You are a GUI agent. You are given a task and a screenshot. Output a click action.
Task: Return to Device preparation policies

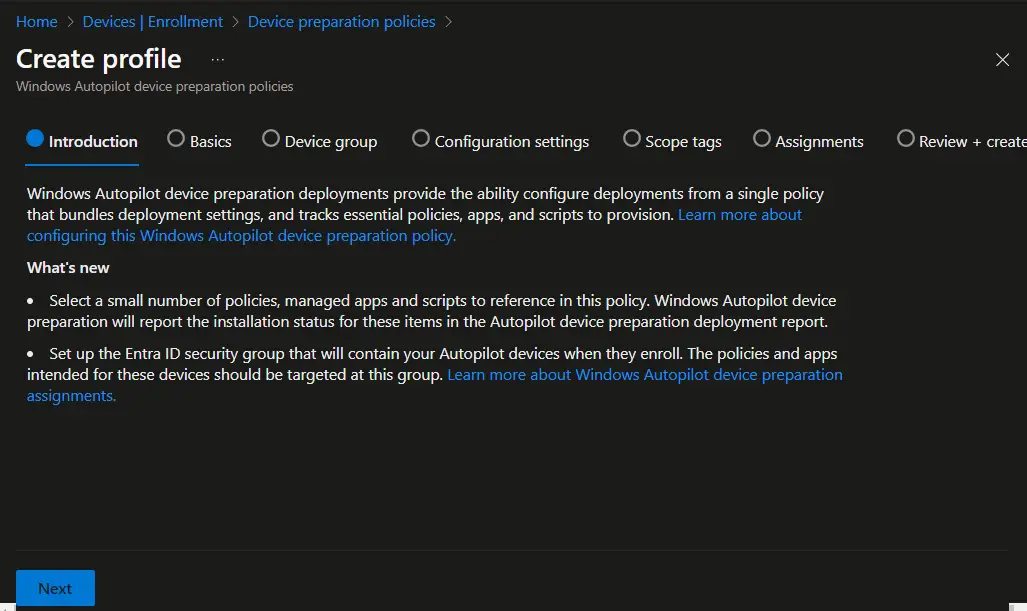tap(341, 21)
